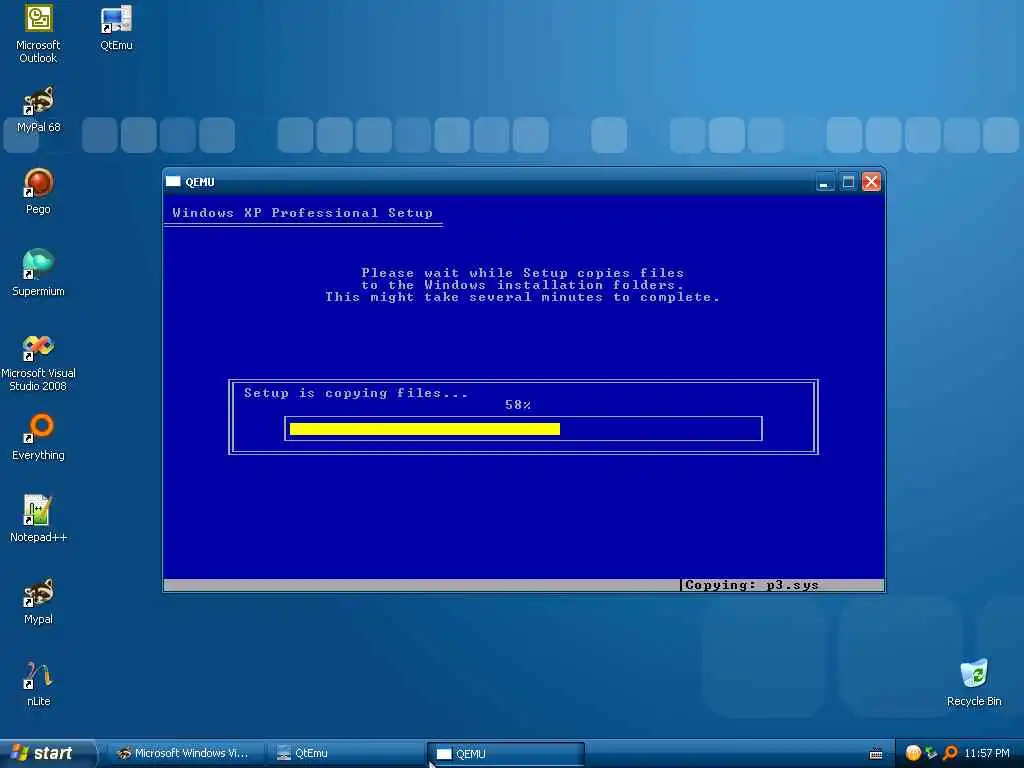Viewport: 1024px width, 768px height.
Task: Click the 58% progress text
Action: point(518,405)
